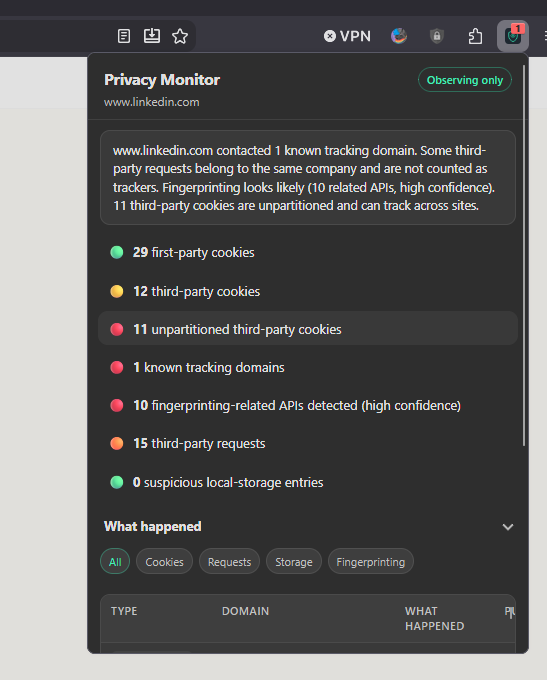Toggle the Privacy Monitor extension icon

(x=513, y=36)
